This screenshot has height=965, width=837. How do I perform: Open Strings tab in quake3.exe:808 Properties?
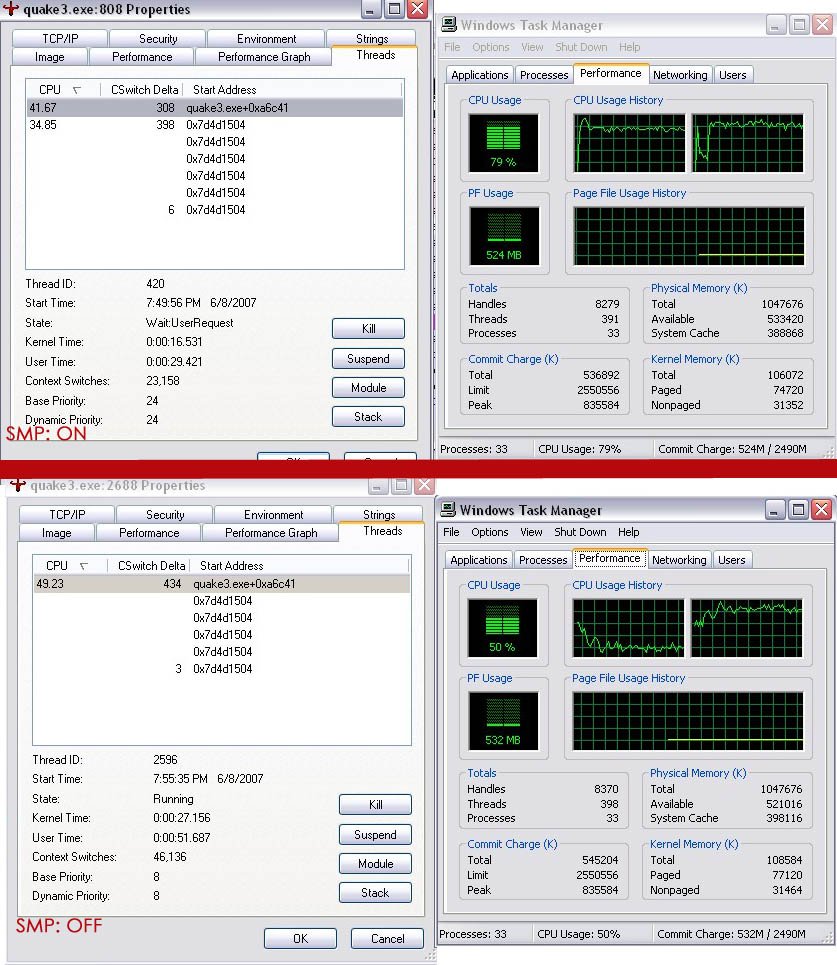click(x=372, y=38)
